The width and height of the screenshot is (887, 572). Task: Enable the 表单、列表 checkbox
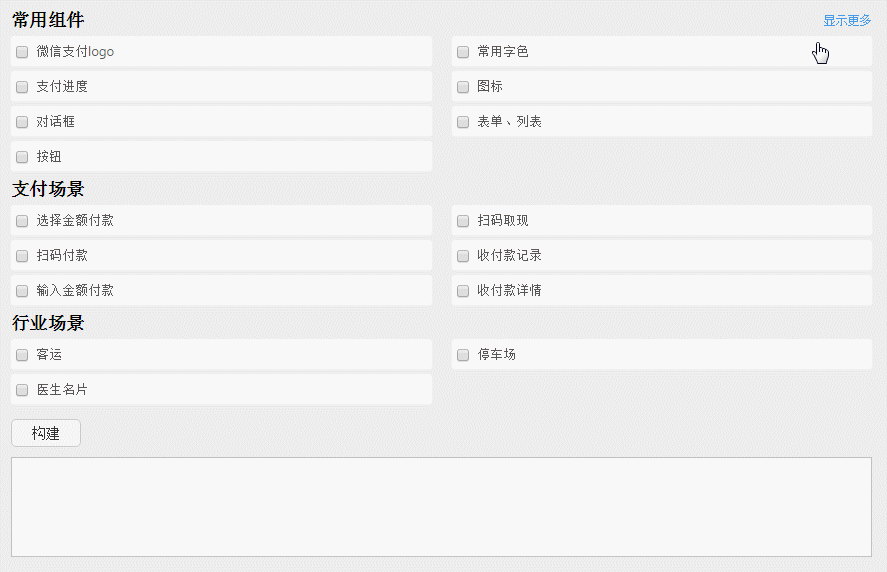pyautogui.click(x=463, y=122)
